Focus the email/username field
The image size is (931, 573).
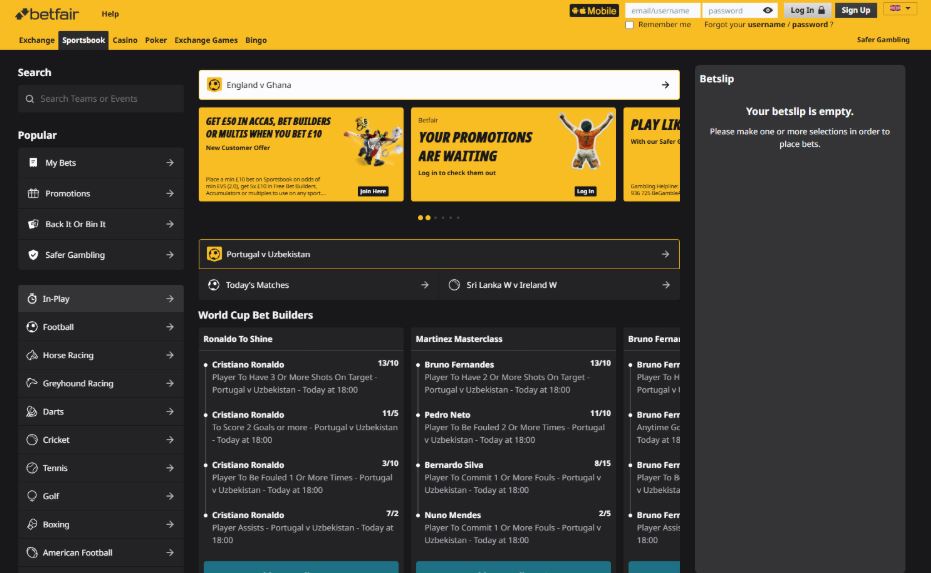click(662, 10)
